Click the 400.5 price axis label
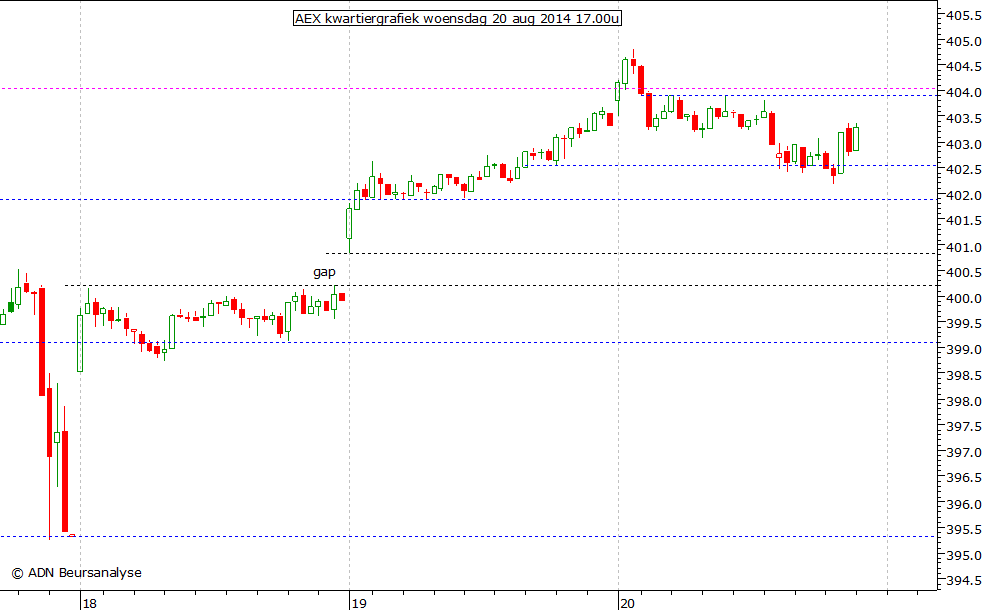The height and width of the screenshot is (610, 985). point(964,273)
